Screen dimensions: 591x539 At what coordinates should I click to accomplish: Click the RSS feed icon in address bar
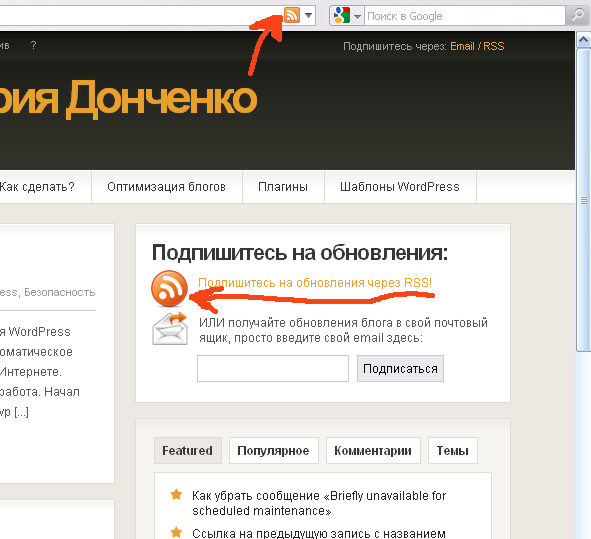coord(292,15)
